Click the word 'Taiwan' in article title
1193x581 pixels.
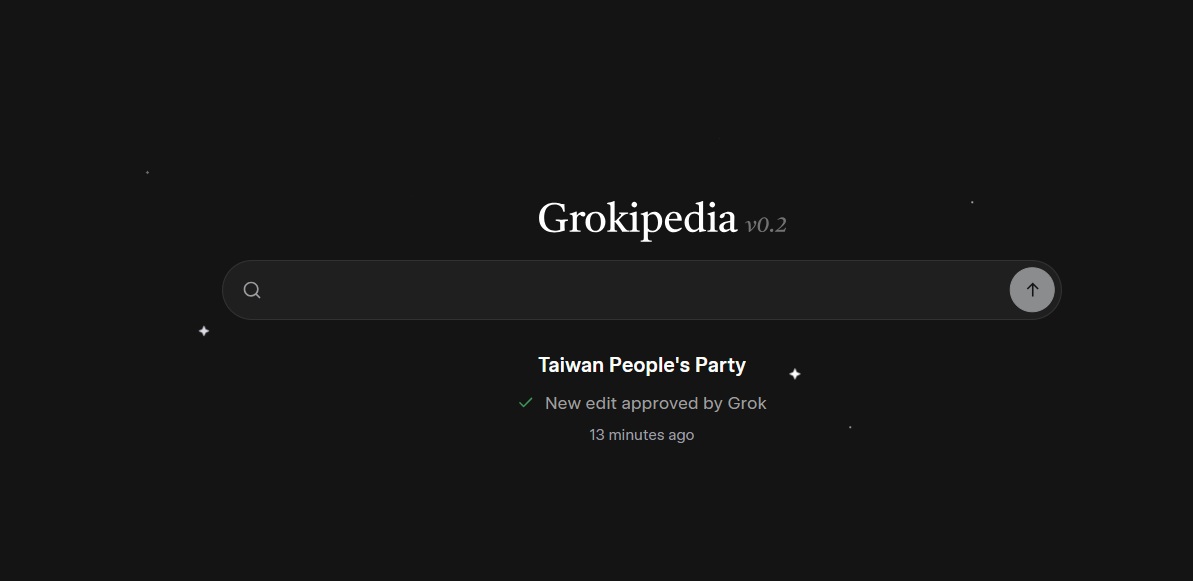(x=571, y=365)
